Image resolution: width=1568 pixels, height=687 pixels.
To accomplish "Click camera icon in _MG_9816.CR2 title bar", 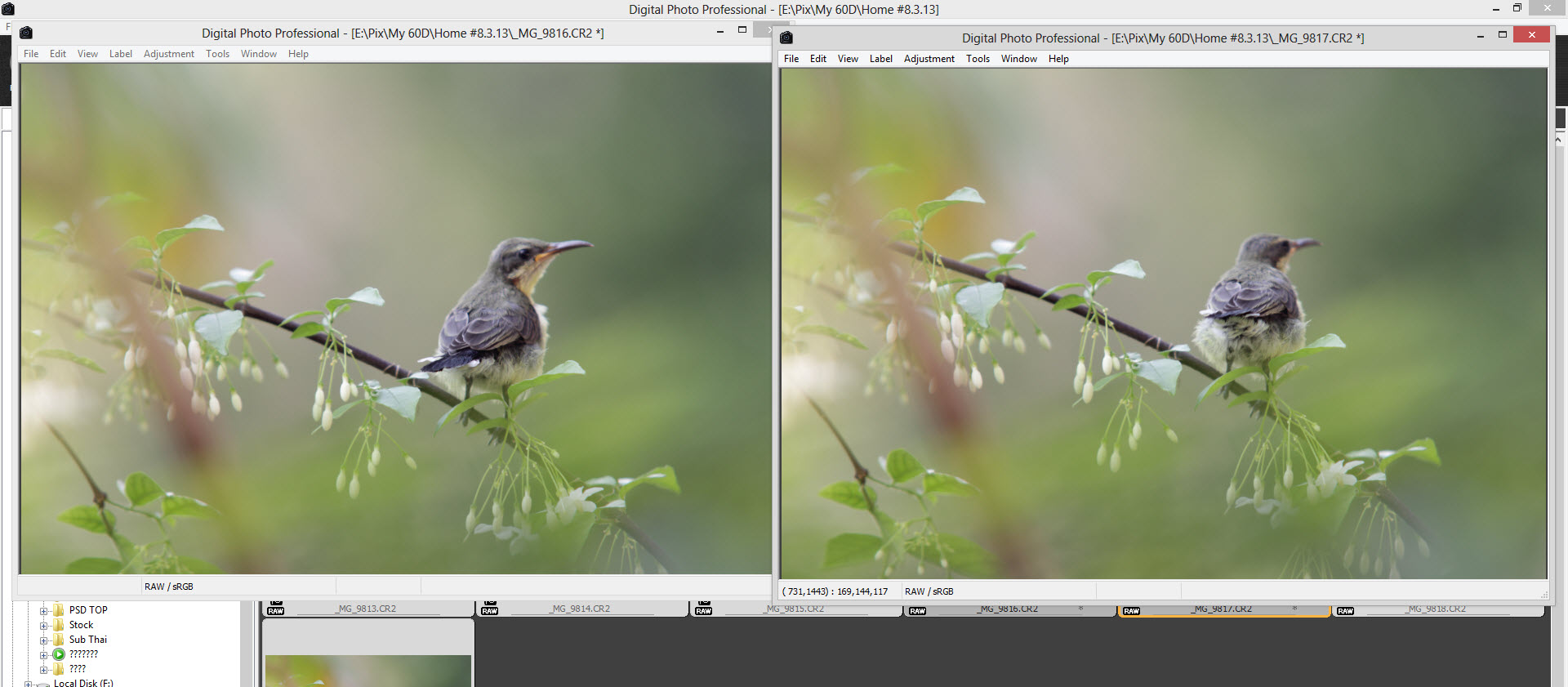I will pyautogui.click(x=26, y=33).
